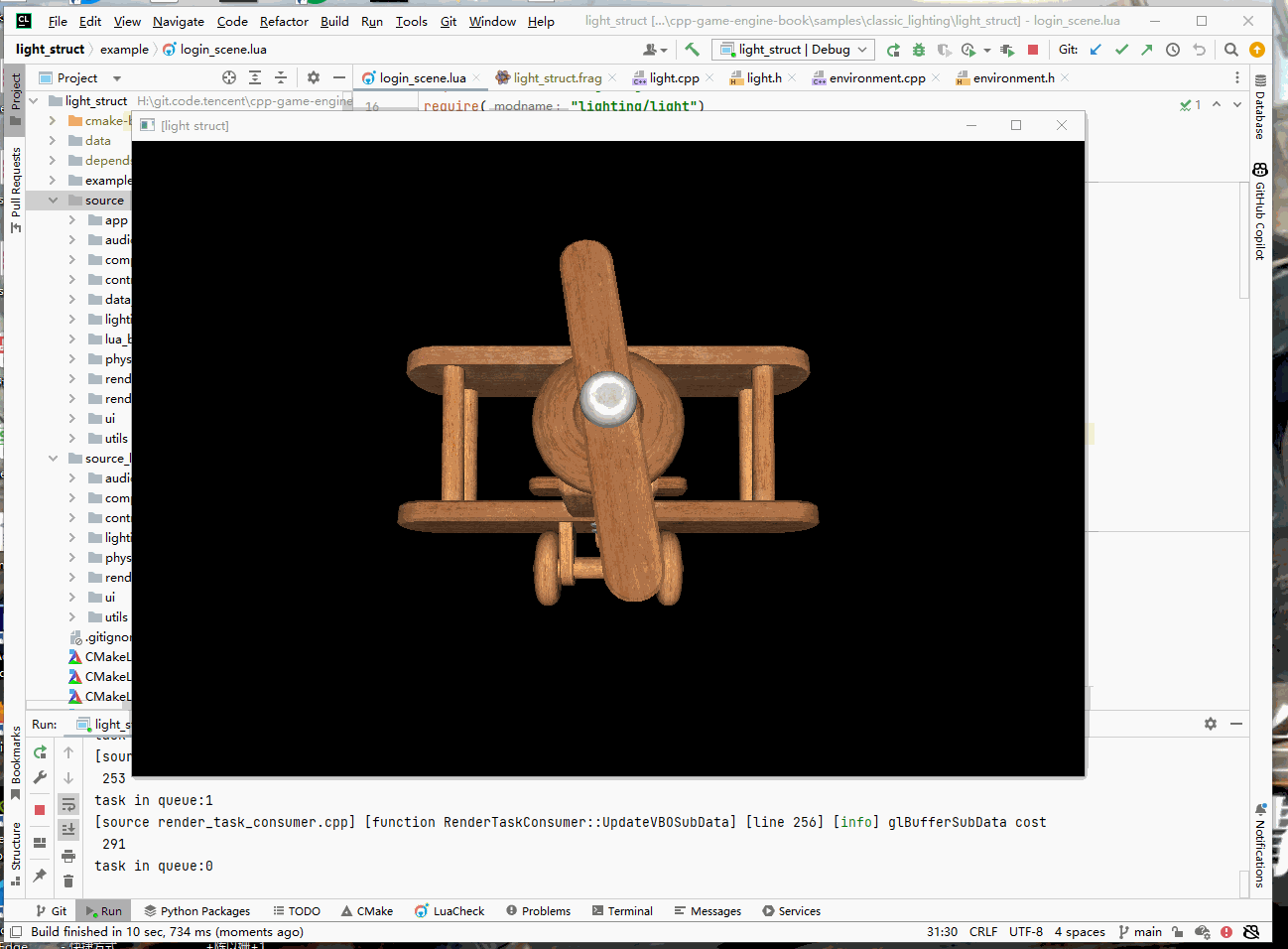Open the Navigate menu
Screen dimensions: 1288x949
(x=178, y=21)
